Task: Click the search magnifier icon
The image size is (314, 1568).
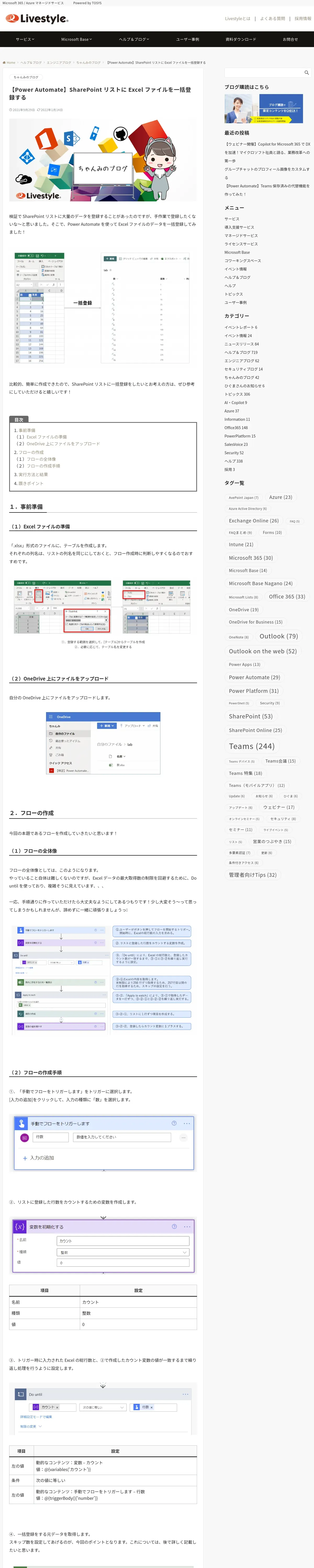Action: pyautogui.click(x=306, y=72)
